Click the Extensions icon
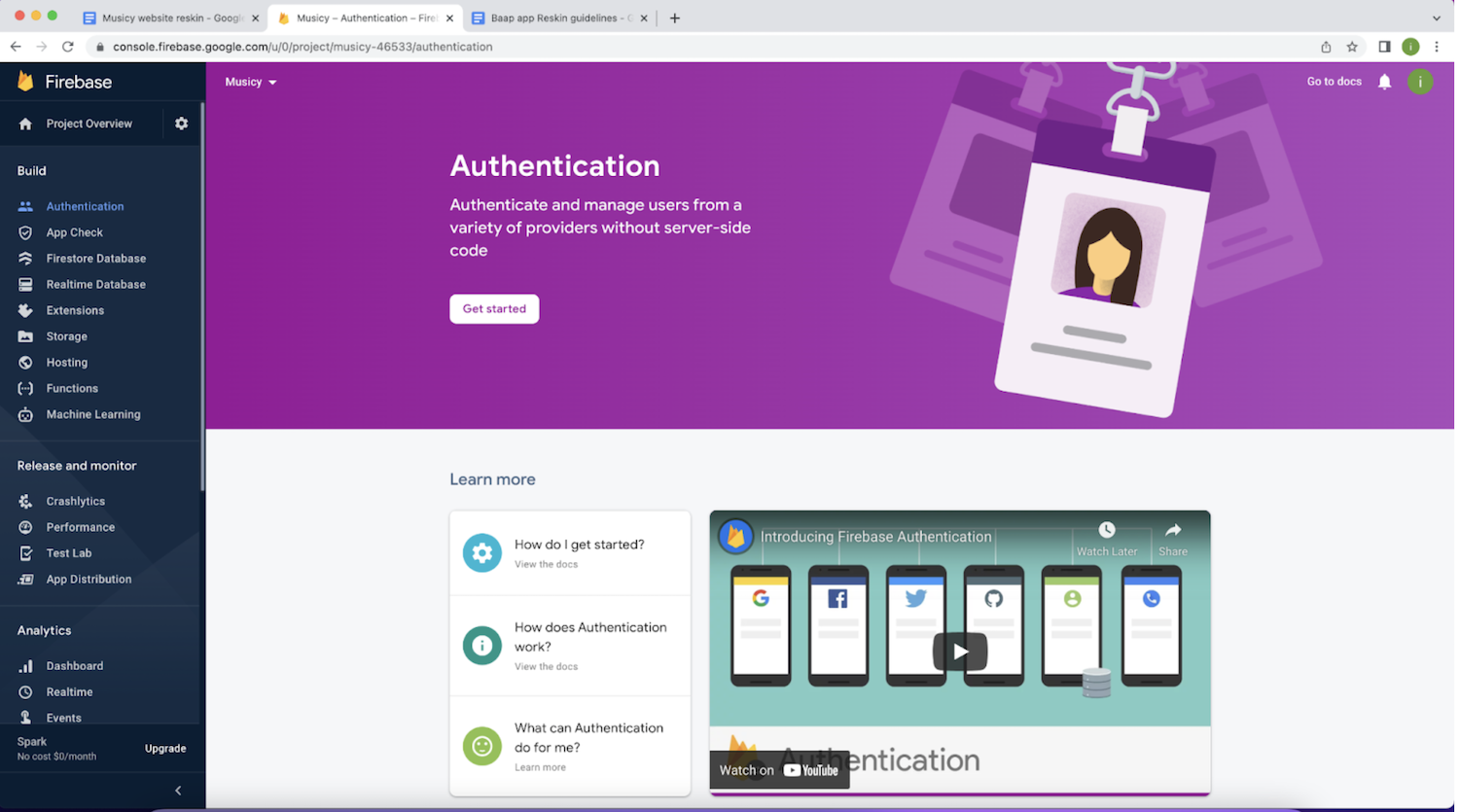The width and height of the screenshot is (1459, 812). [25, 310]
